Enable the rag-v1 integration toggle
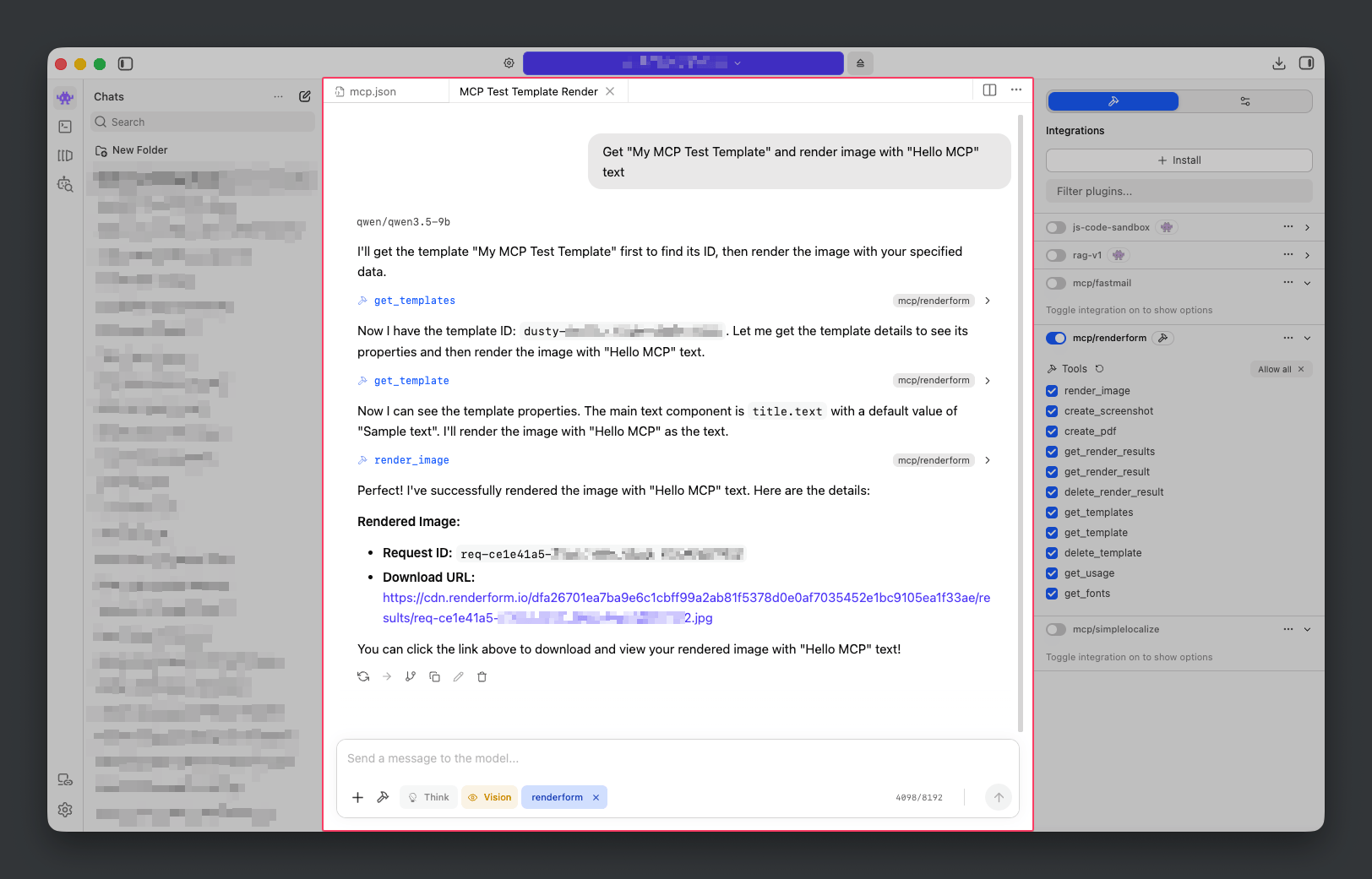 pos(1056,255)
